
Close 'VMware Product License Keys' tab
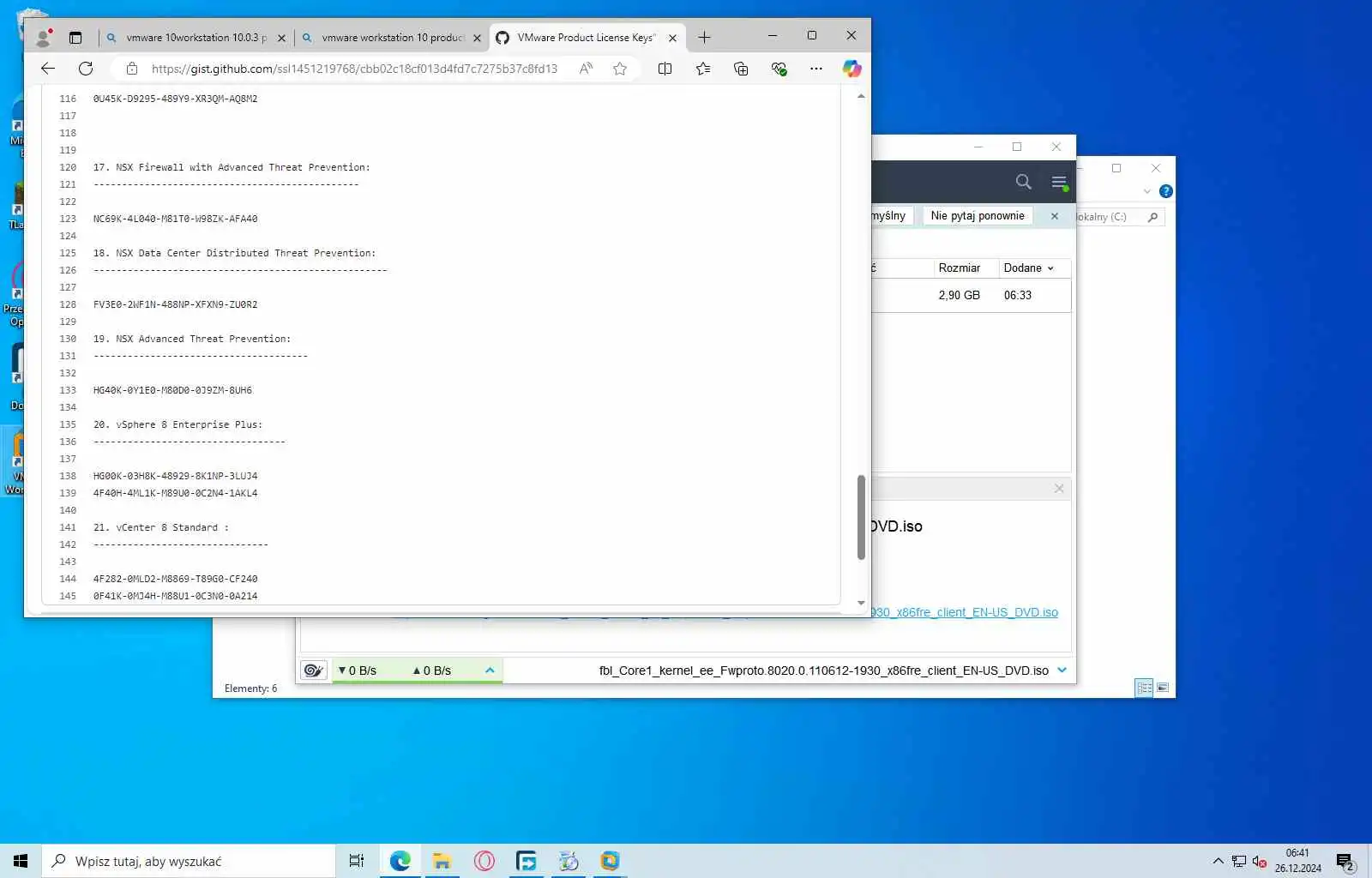[x=672, y=38]
